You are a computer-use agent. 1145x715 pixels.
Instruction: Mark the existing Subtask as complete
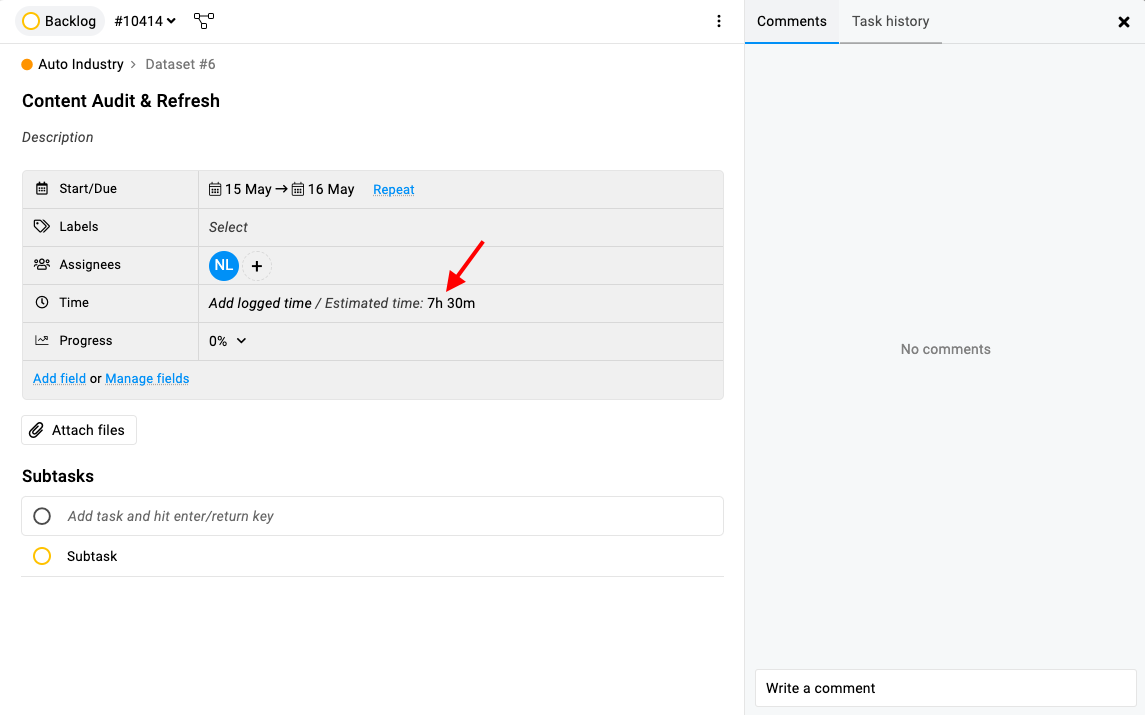point(42,556)
